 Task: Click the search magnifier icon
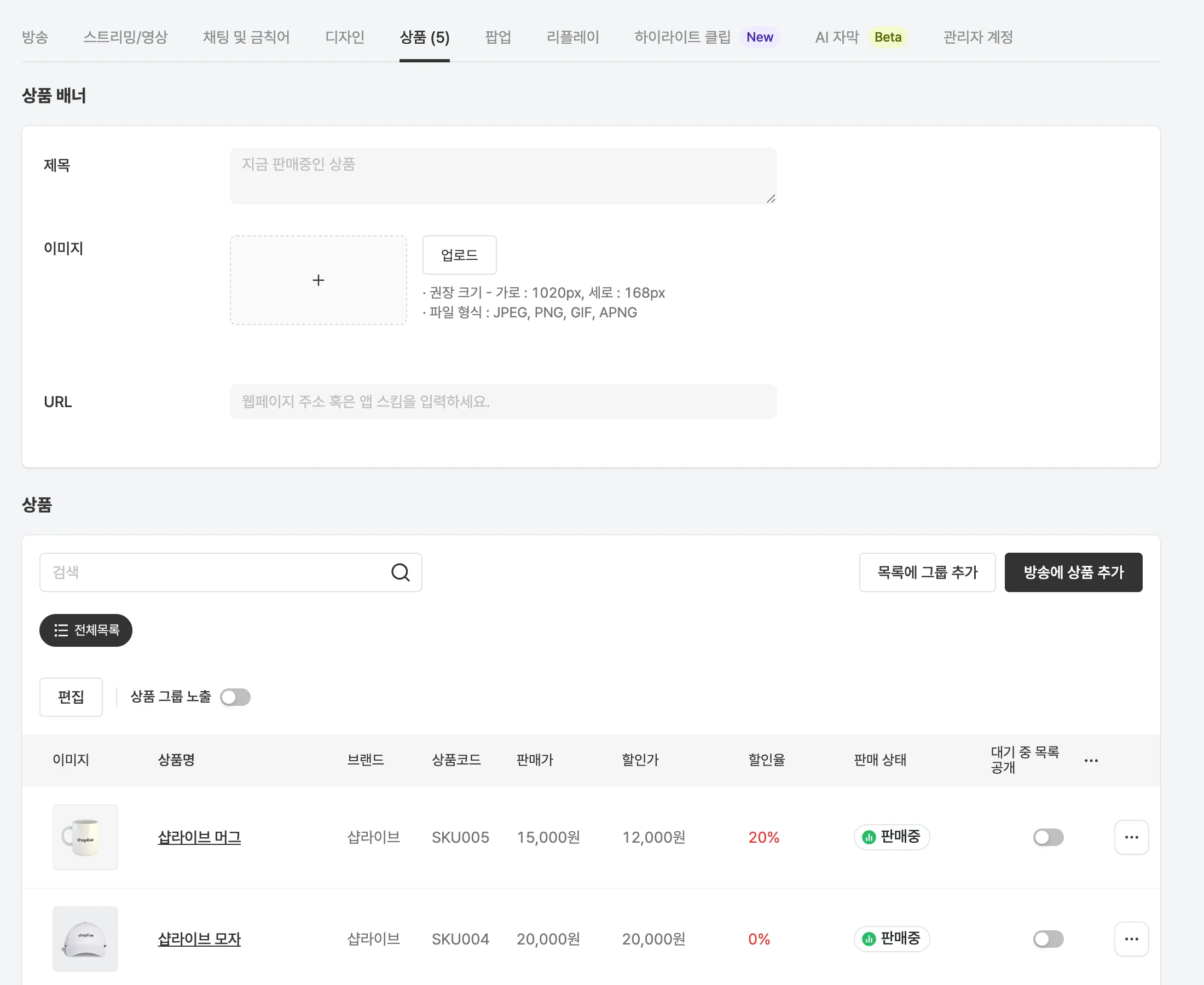[x=401, y=572]
